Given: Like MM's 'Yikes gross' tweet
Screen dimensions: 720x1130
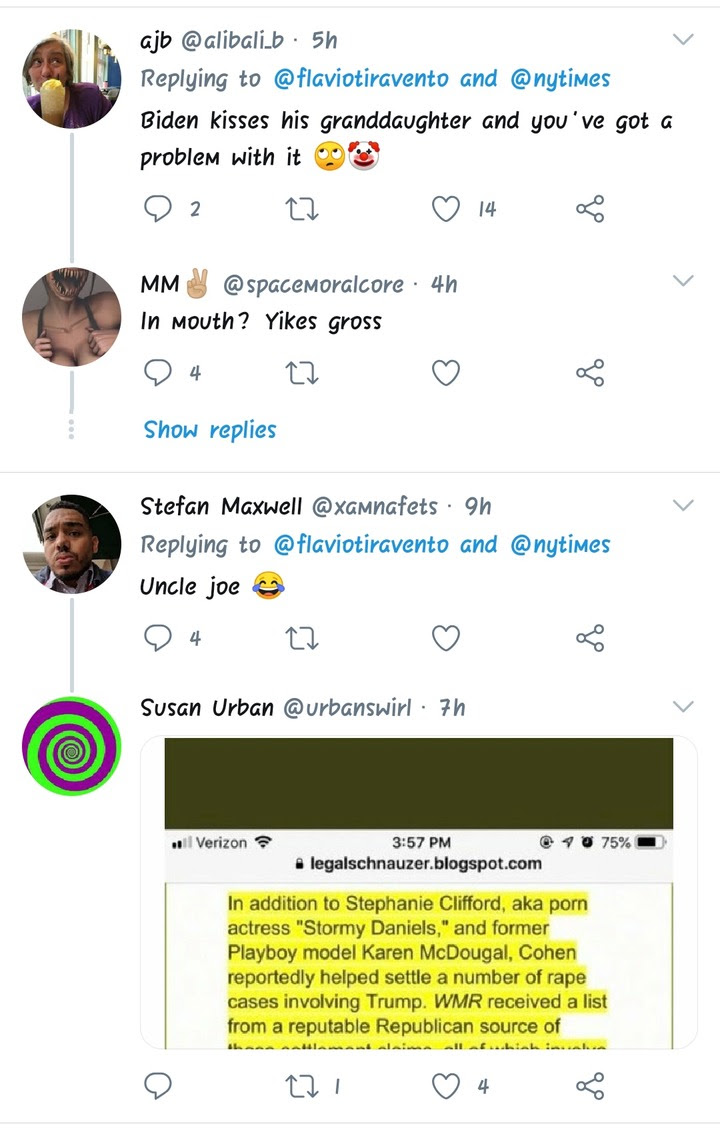Looking at the screenshot, I should point(446,373).
